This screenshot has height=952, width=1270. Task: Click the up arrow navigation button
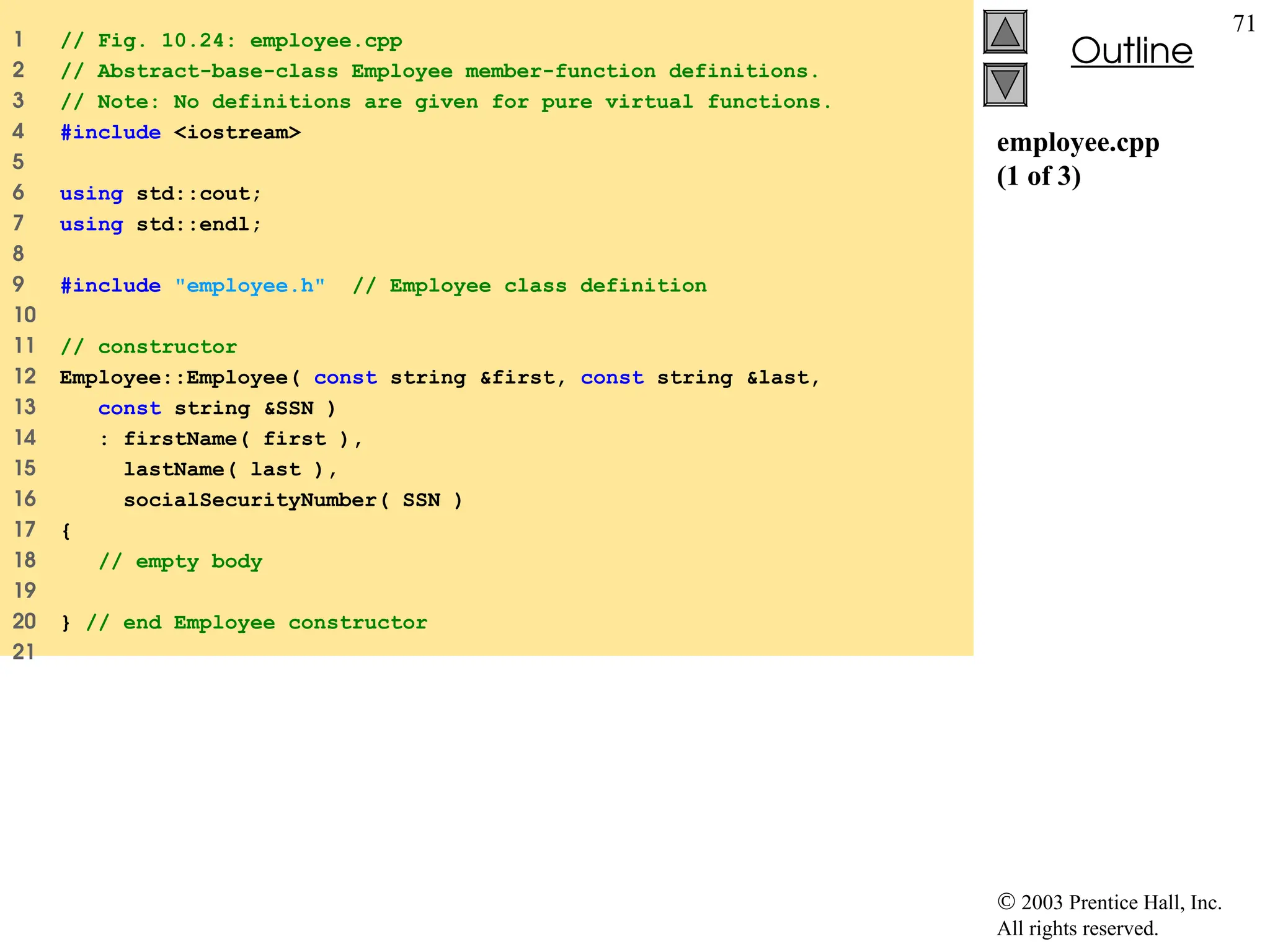click(1005, 32)
